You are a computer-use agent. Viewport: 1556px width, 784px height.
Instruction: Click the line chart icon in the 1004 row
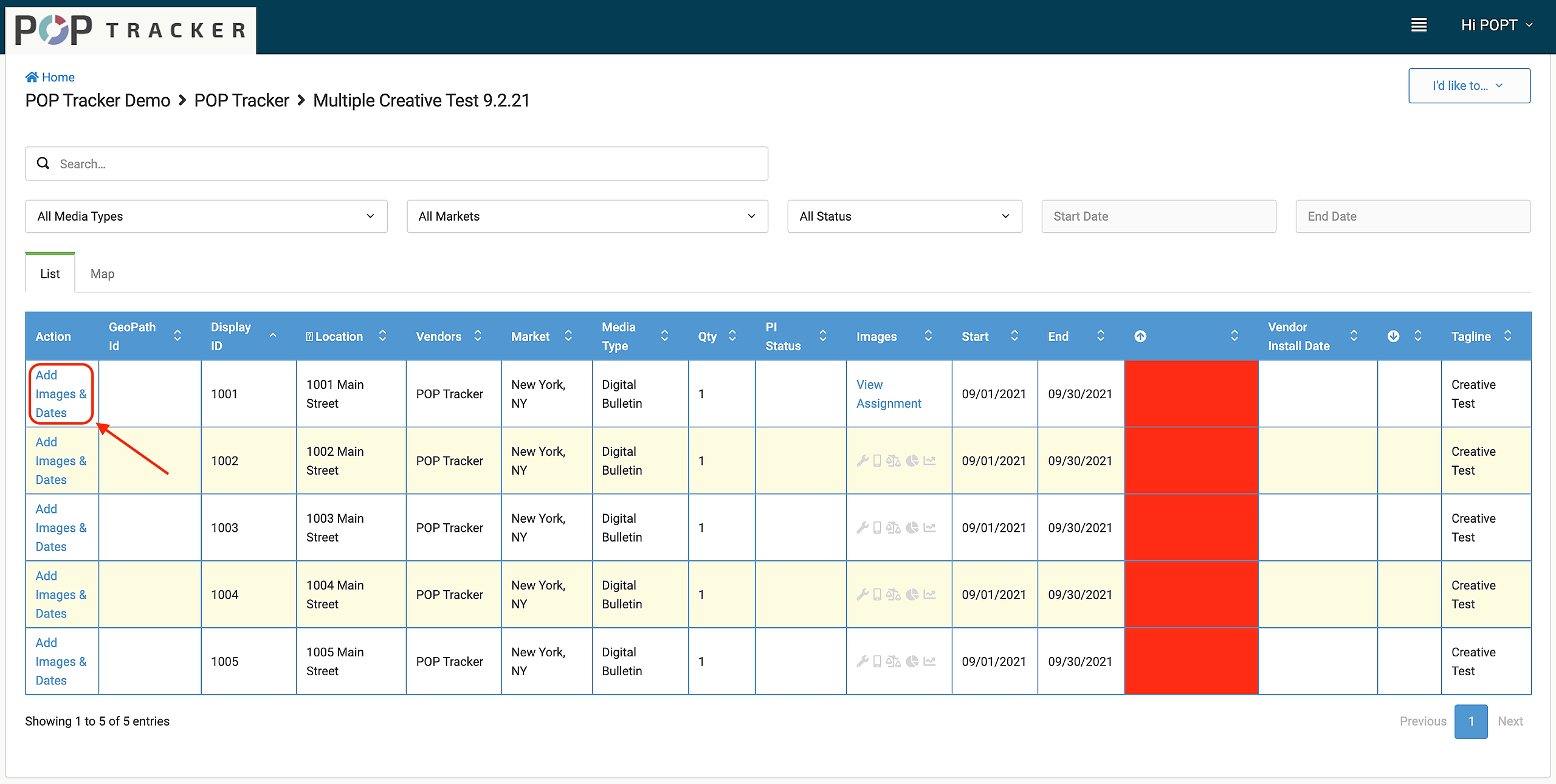tap(929, 594)
